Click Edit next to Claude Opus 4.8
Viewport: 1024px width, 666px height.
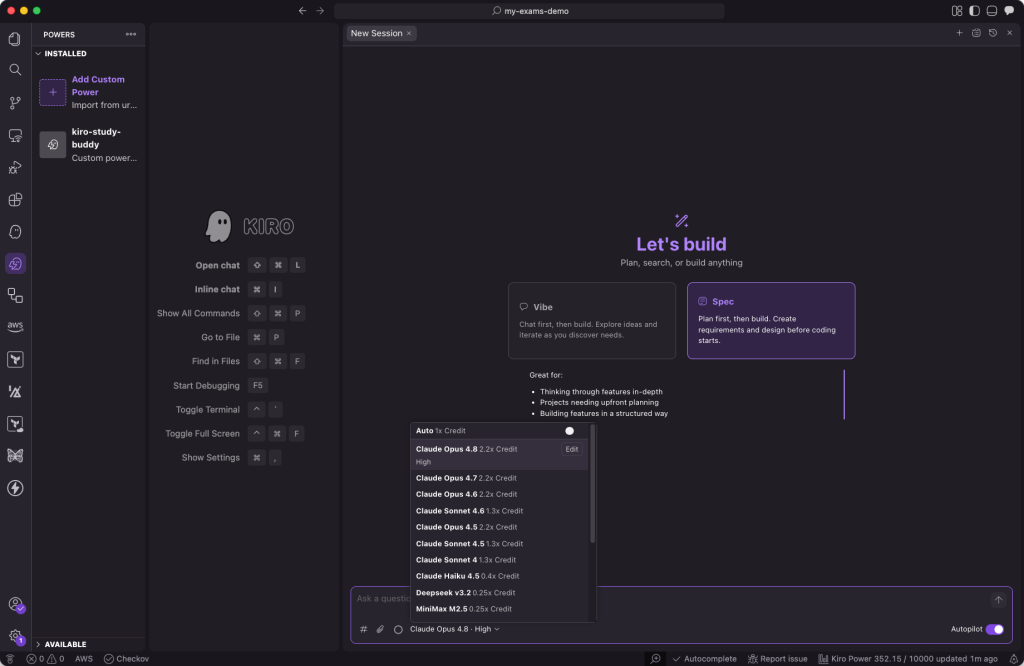pos(571,449)
